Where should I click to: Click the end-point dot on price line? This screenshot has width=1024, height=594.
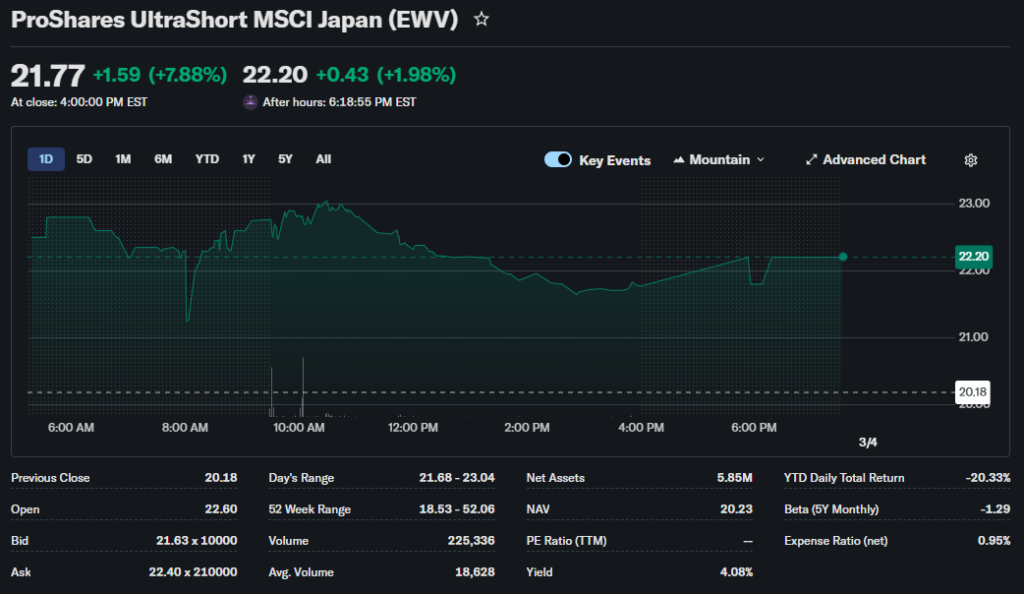[843, 257]
